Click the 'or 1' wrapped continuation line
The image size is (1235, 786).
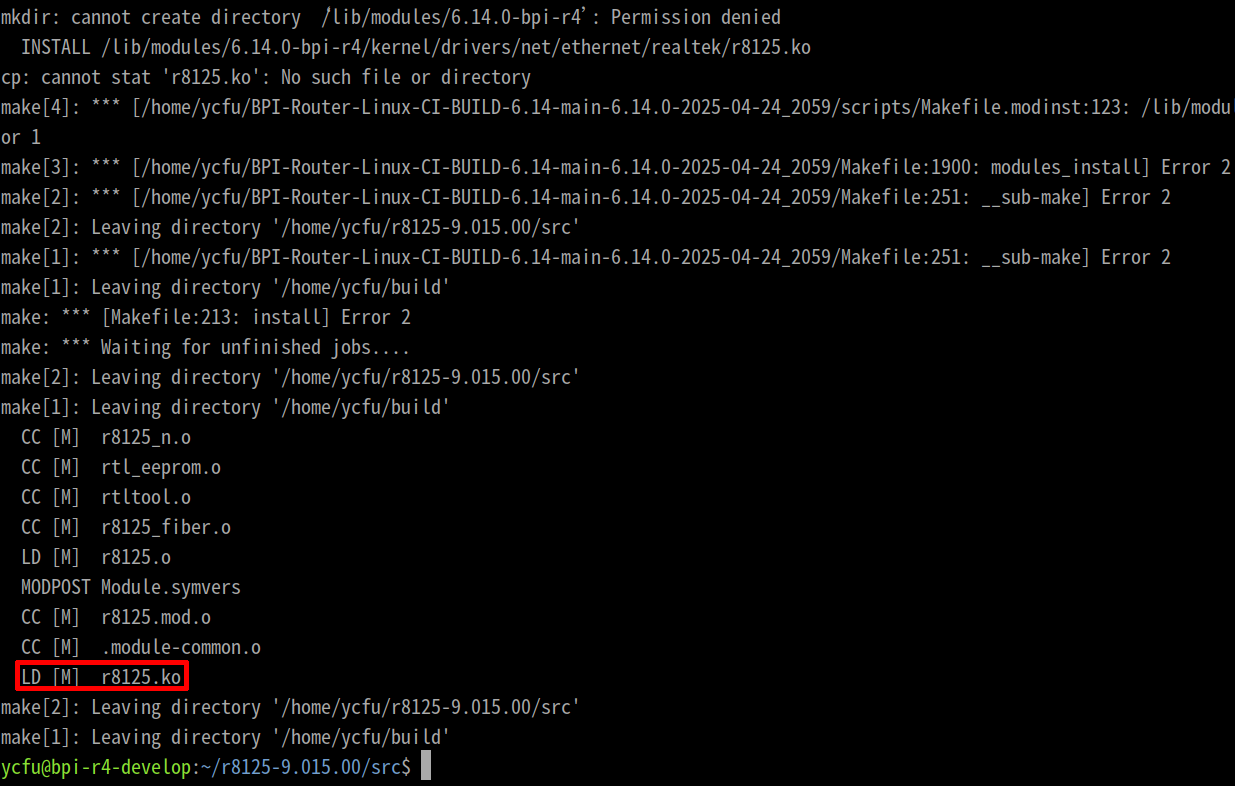pyautogui.click(x=21, y=137)
